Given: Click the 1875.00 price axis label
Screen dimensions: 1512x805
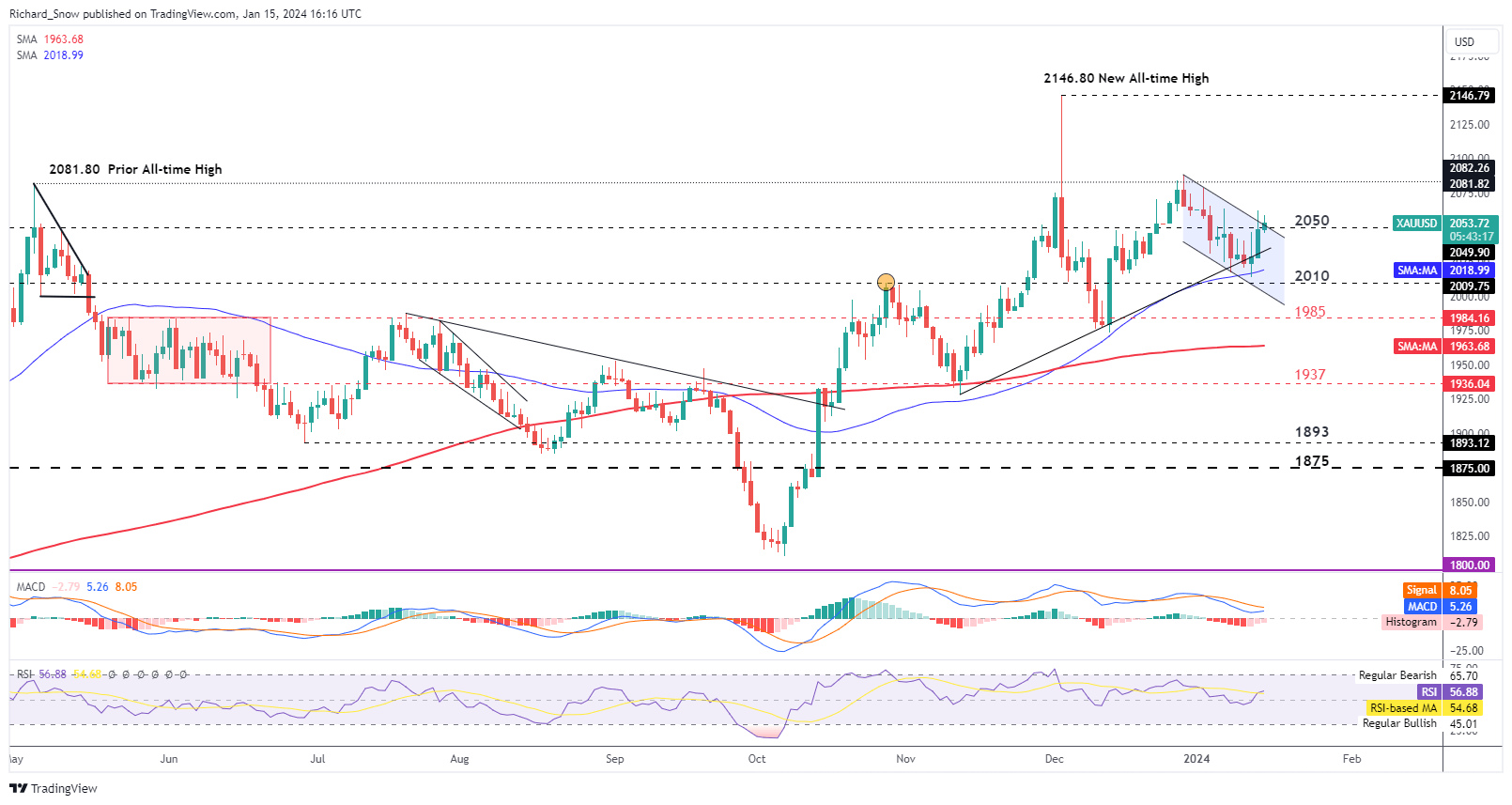Looking at the screenshot, I should click(1470, 469).
